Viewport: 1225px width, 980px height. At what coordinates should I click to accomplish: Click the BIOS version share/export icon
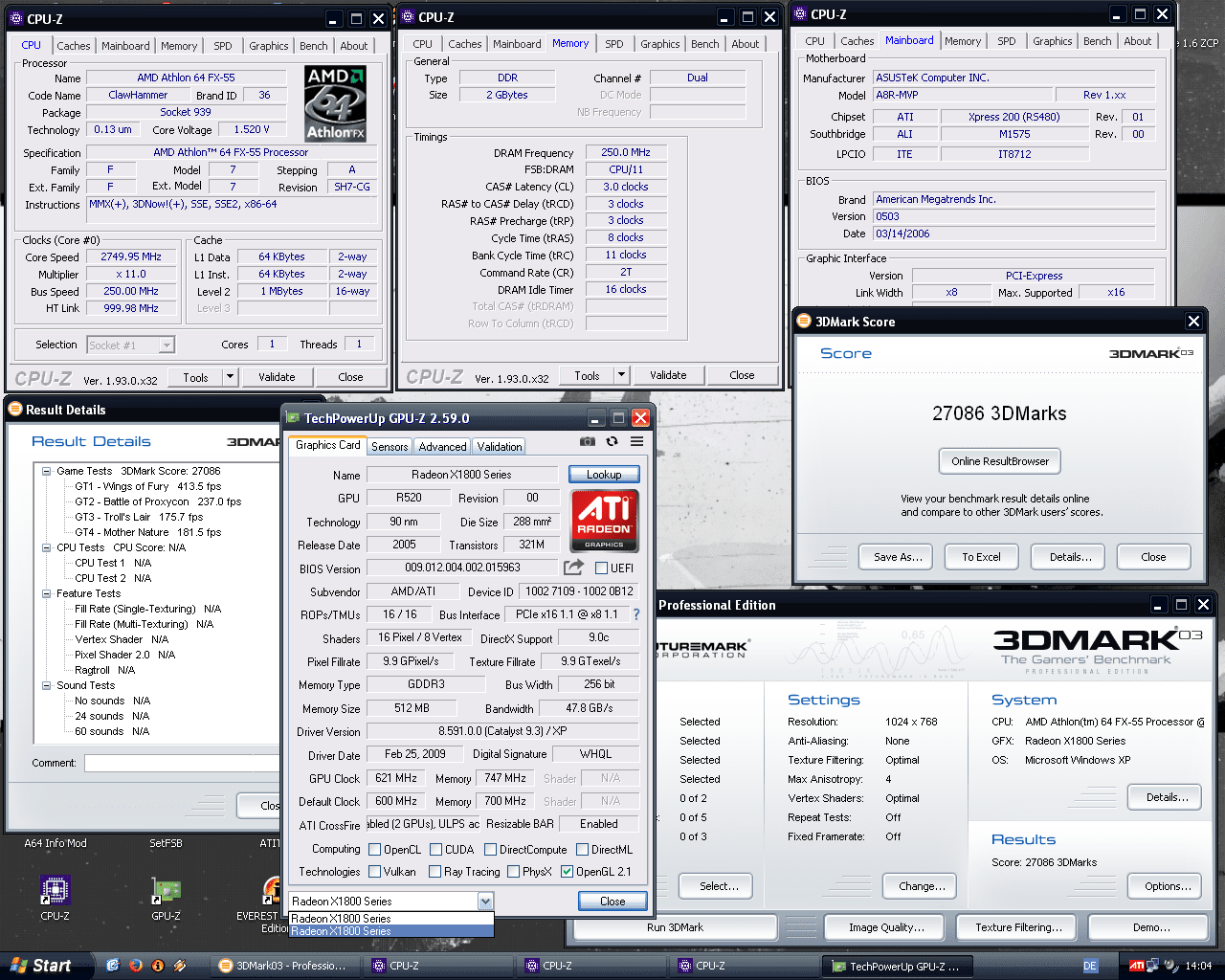coord(574,568)
